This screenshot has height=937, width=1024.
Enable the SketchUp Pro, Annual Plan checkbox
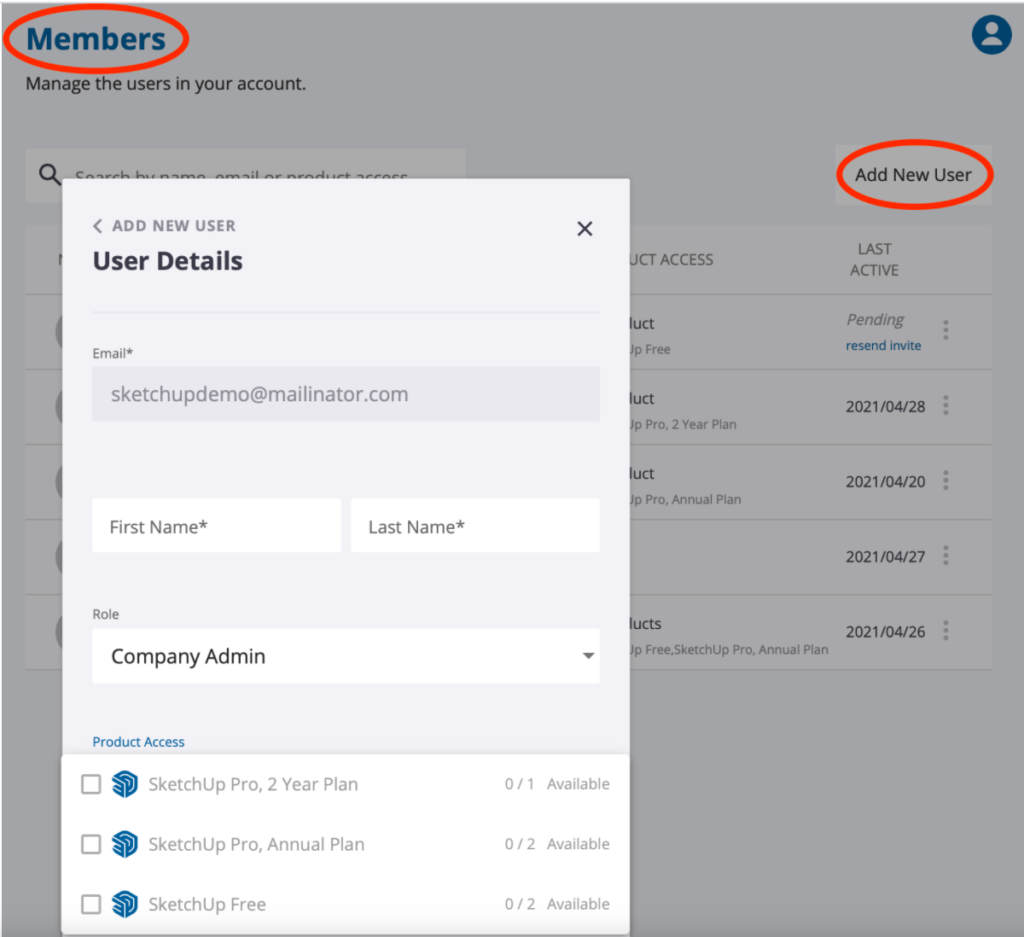(91, 844)
